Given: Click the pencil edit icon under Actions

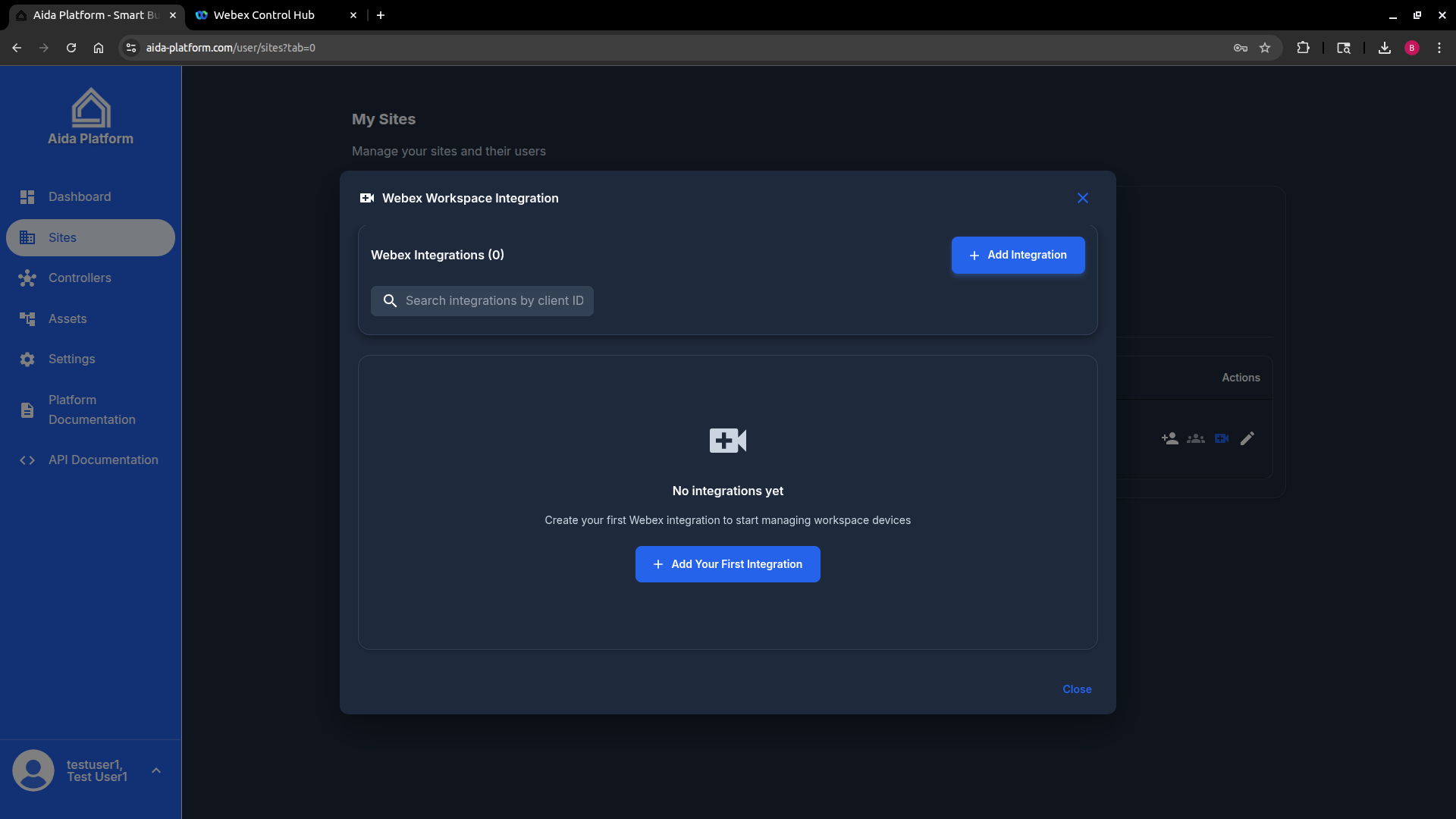Looking at the screenshot, I should pos(1247,438).
